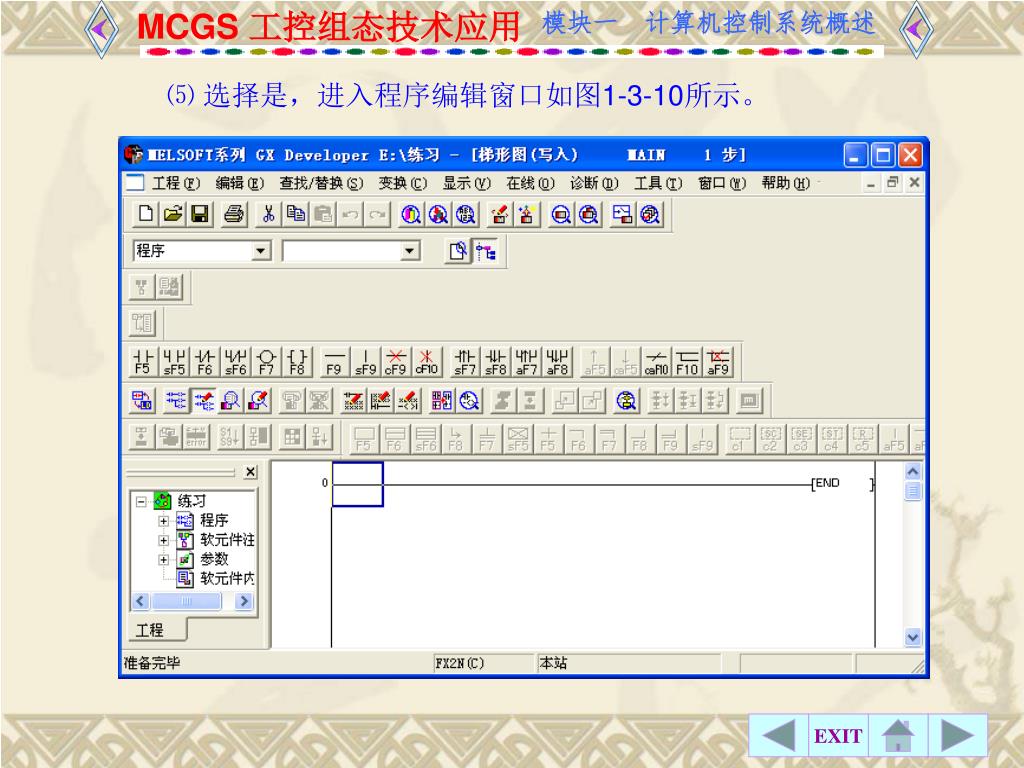
Task: Delete vertical line with cF10 tool
Action: 426,362
